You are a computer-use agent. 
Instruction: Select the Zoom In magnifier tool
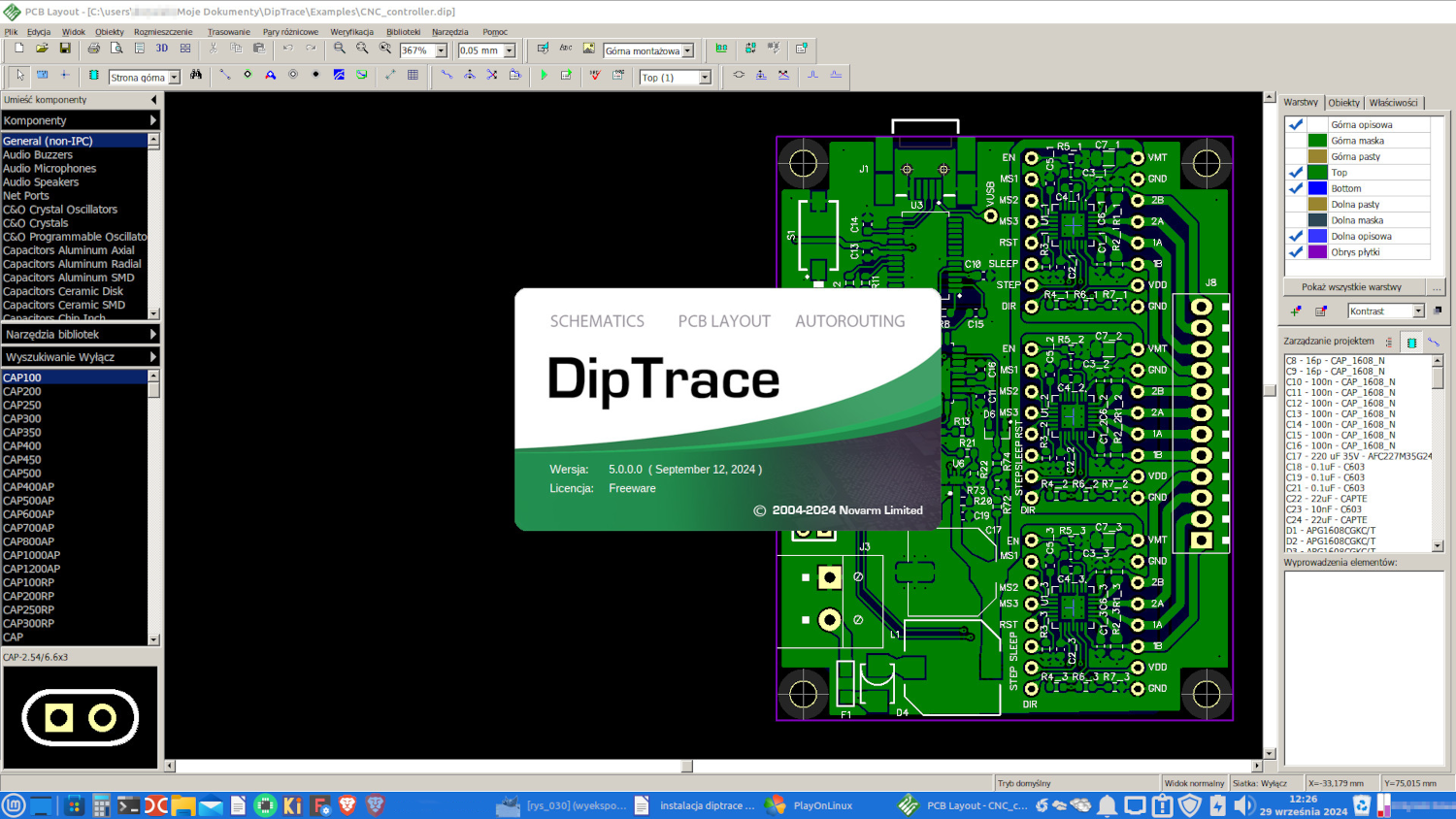click(339, 49)
